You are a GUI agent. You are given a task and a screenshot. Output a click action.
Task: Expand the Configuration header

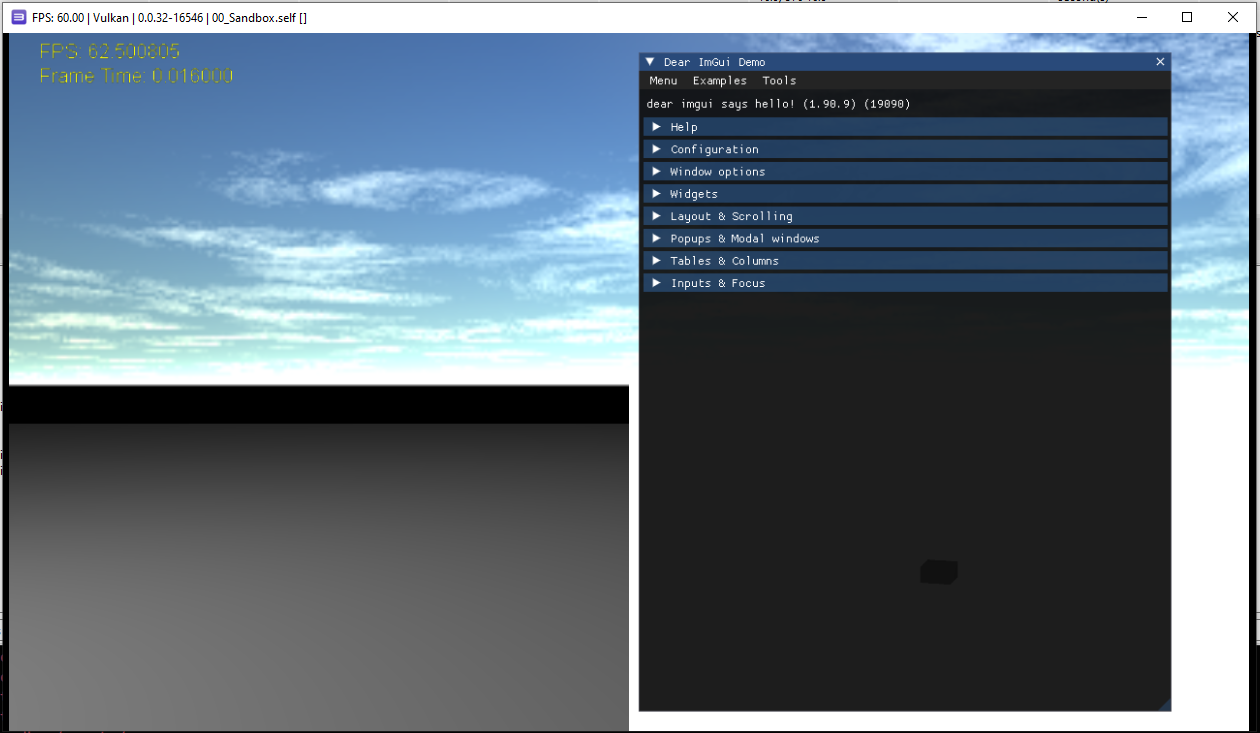[x=714, y=149]
